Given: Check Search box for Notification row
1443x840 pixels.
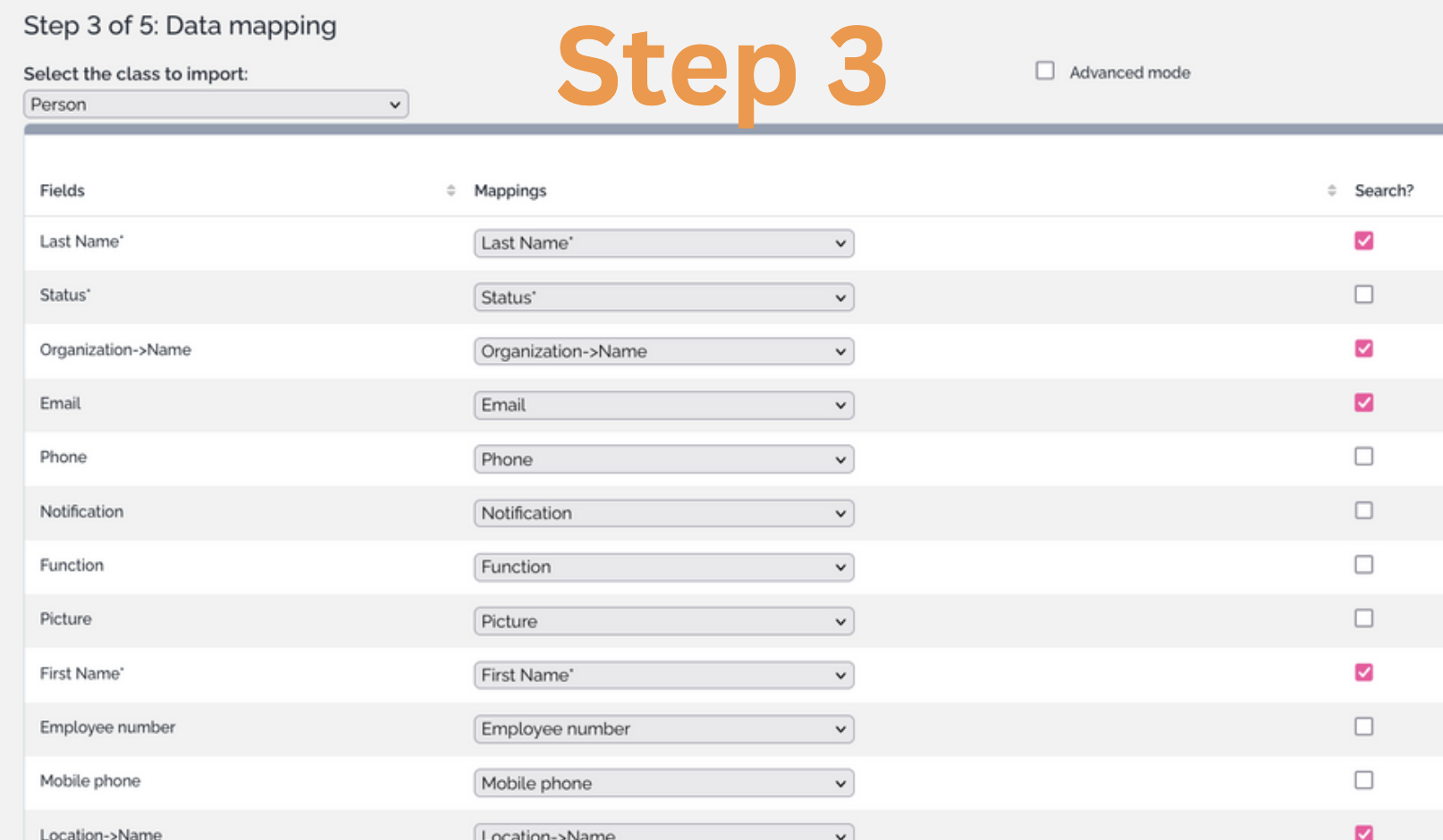Looking at the screenshot, I should [x=1363, y=510].
